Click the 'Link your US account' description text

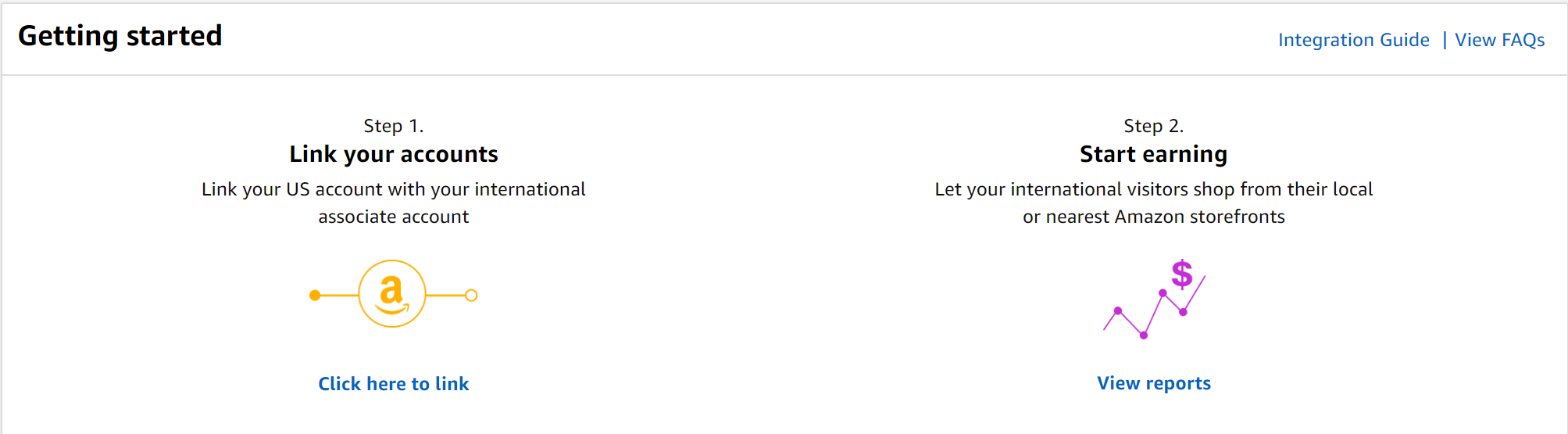pos(394,203)
